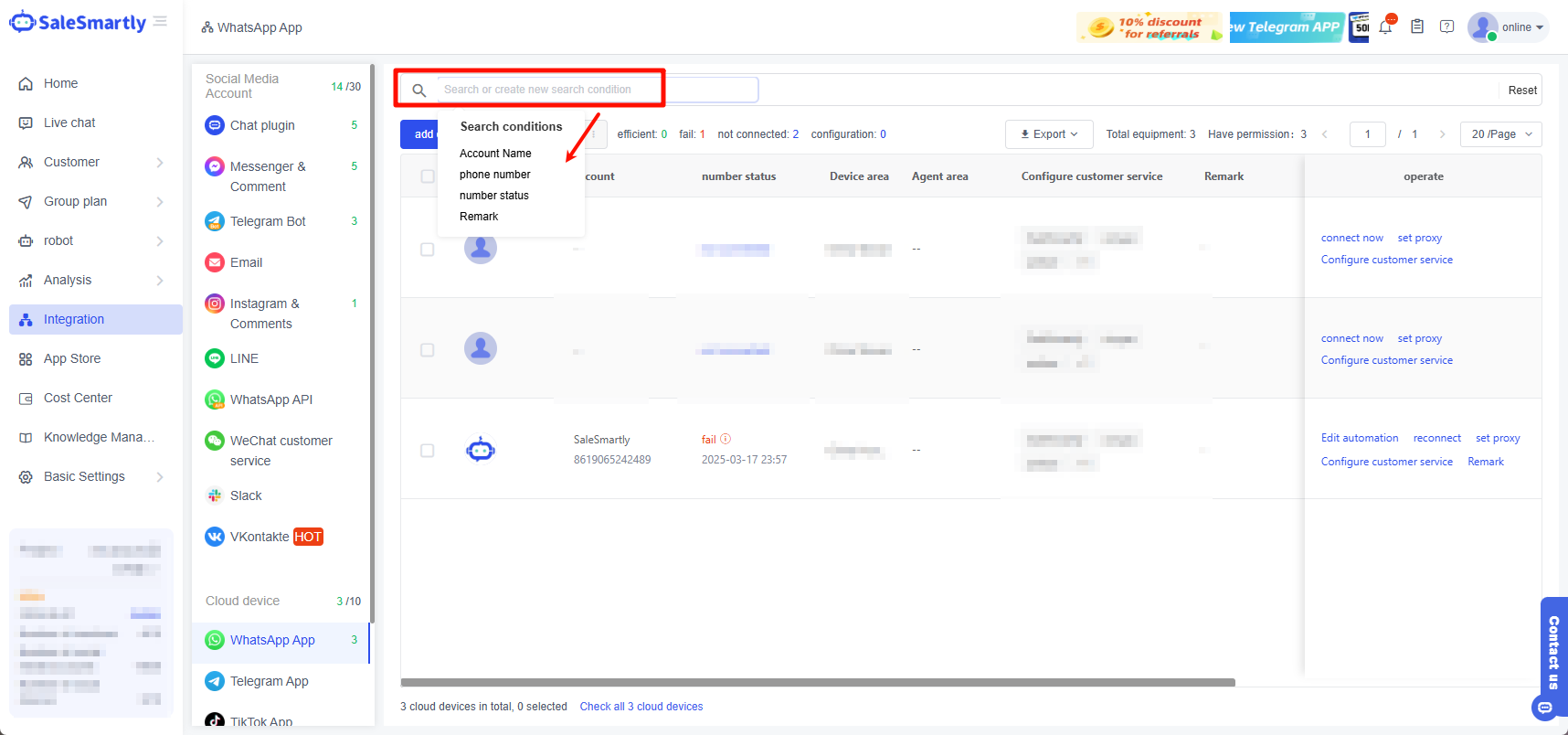Toggle the select-all header checkbox

coord(427,176)
